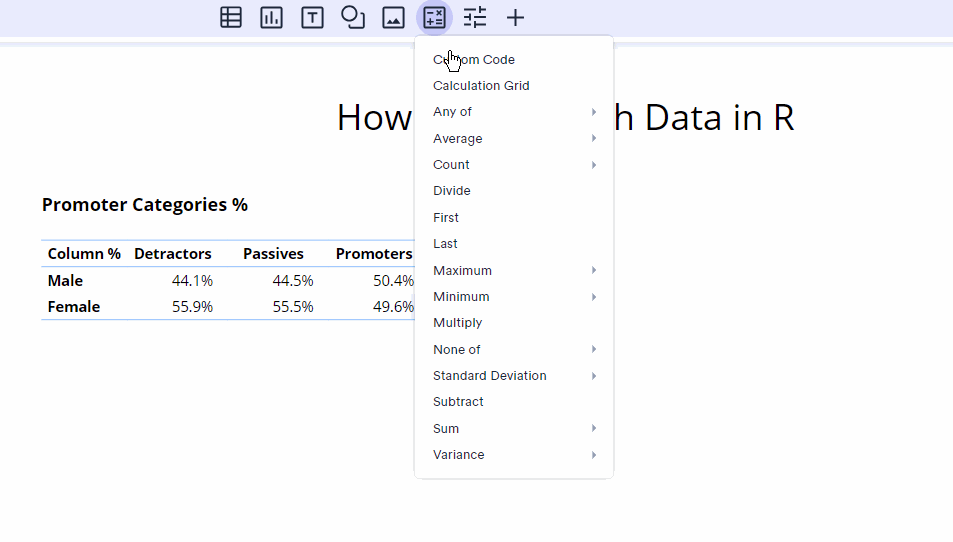This screenshot has width=953, height=542.
Task: Click the Promoter Categories % table title
Action: (x=145, y=205)
